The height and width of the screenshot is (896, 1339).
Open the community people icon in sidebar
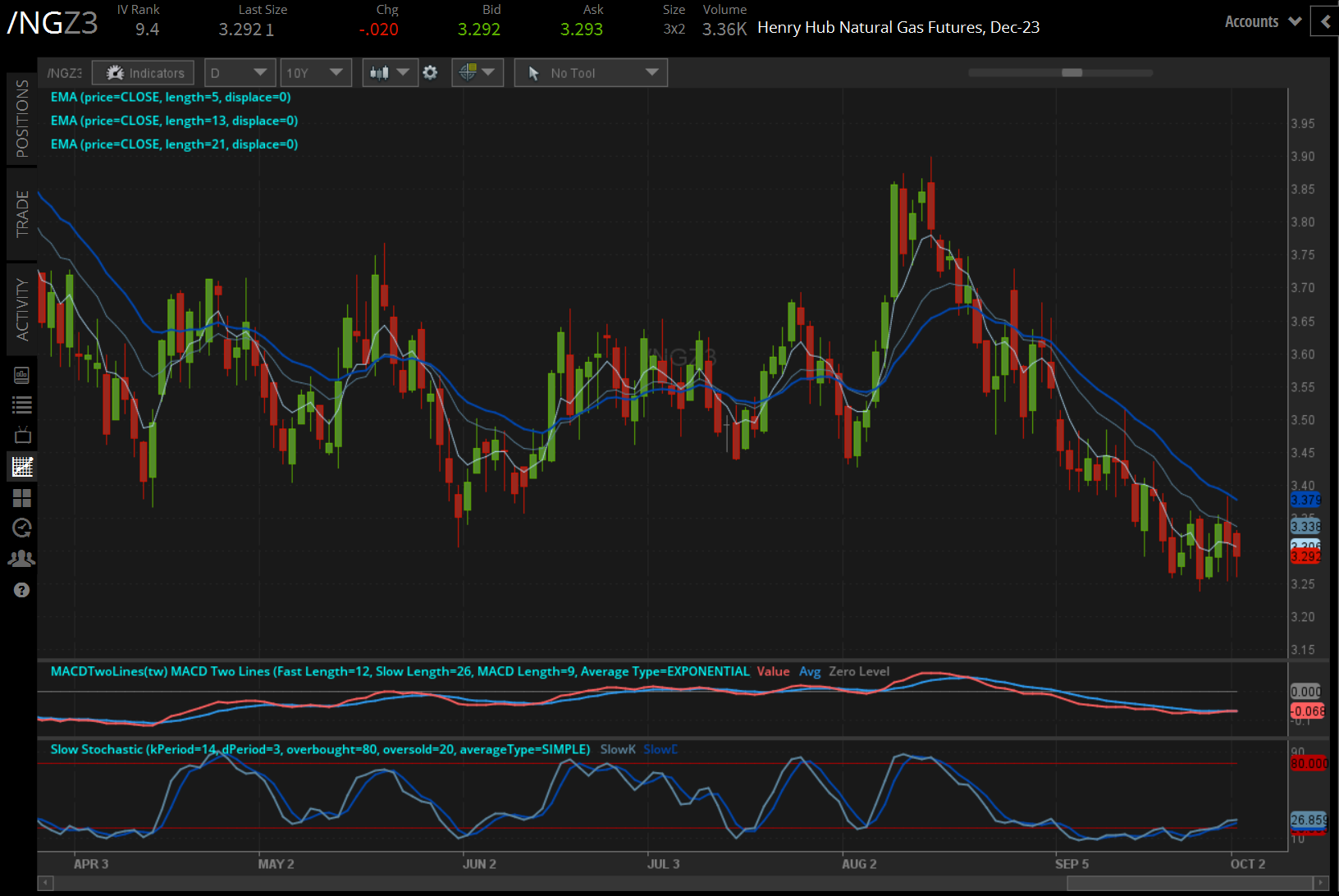(22, 559)
